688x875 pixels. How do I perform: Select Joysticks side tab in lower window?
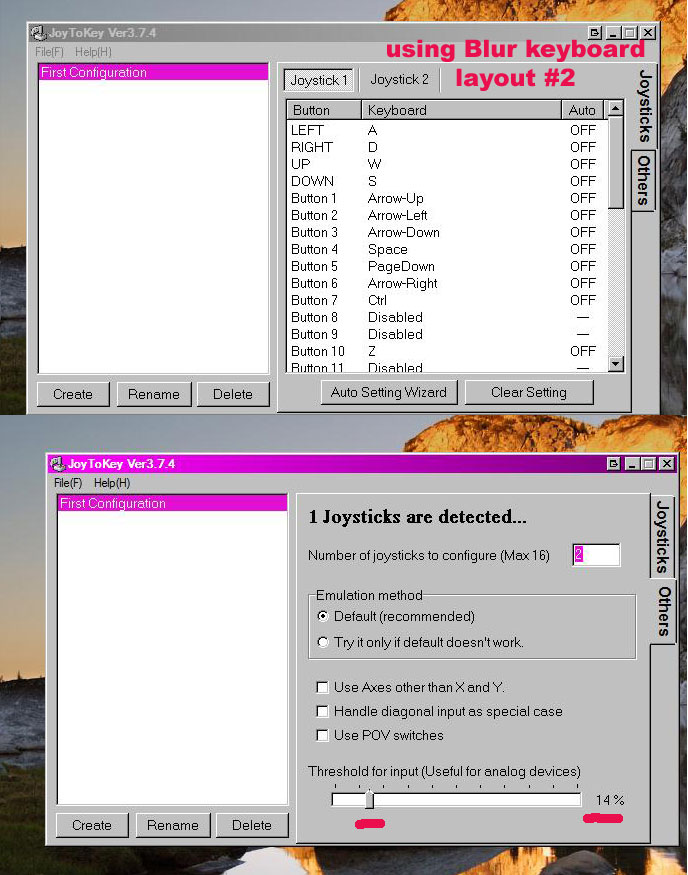662,536
